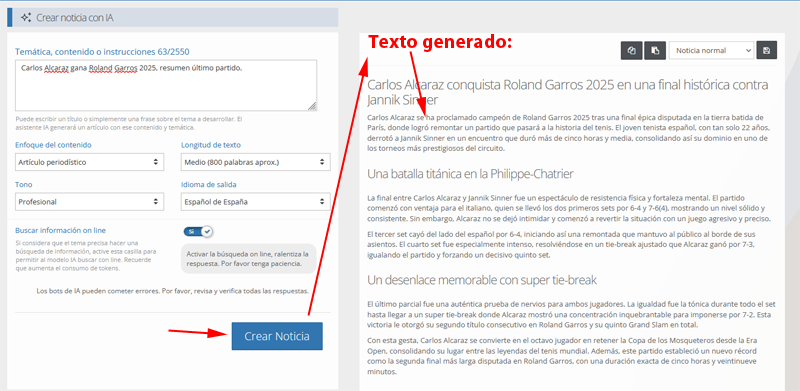Click the paragraph starting El último parcial fue
This screenshot has width=800, height=391.
[571, 314]
